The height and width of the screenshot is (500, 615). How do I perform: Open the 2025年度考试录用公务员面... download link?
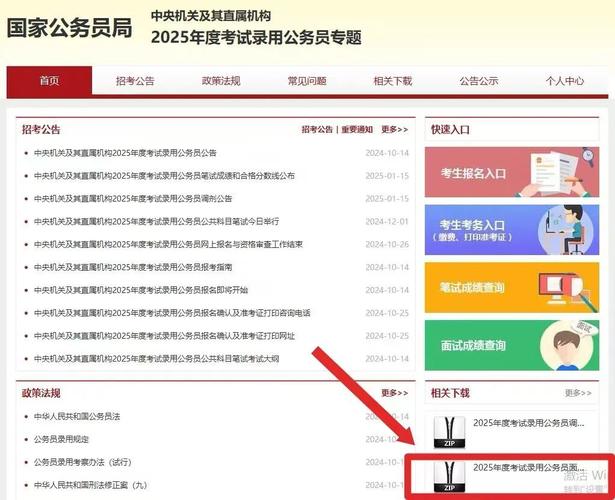point(529,467)
